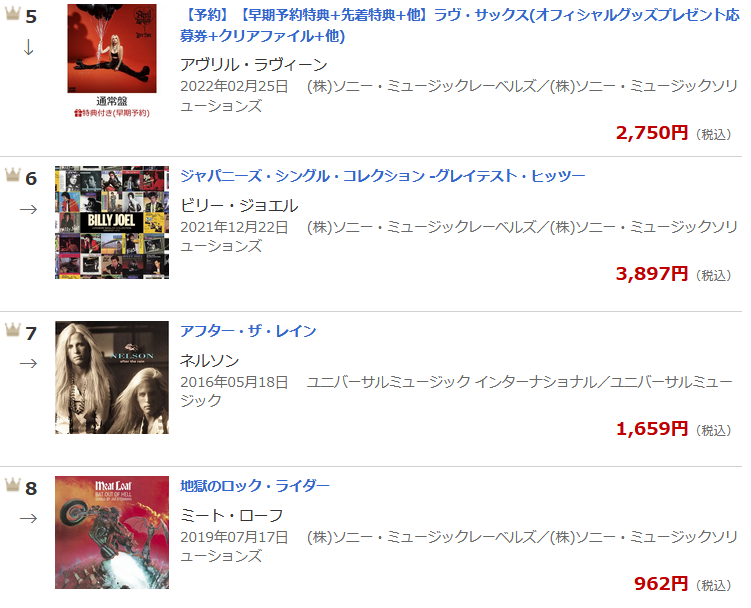
Task: Click the 3,897円 price text
Action: (x=652, y=274)
